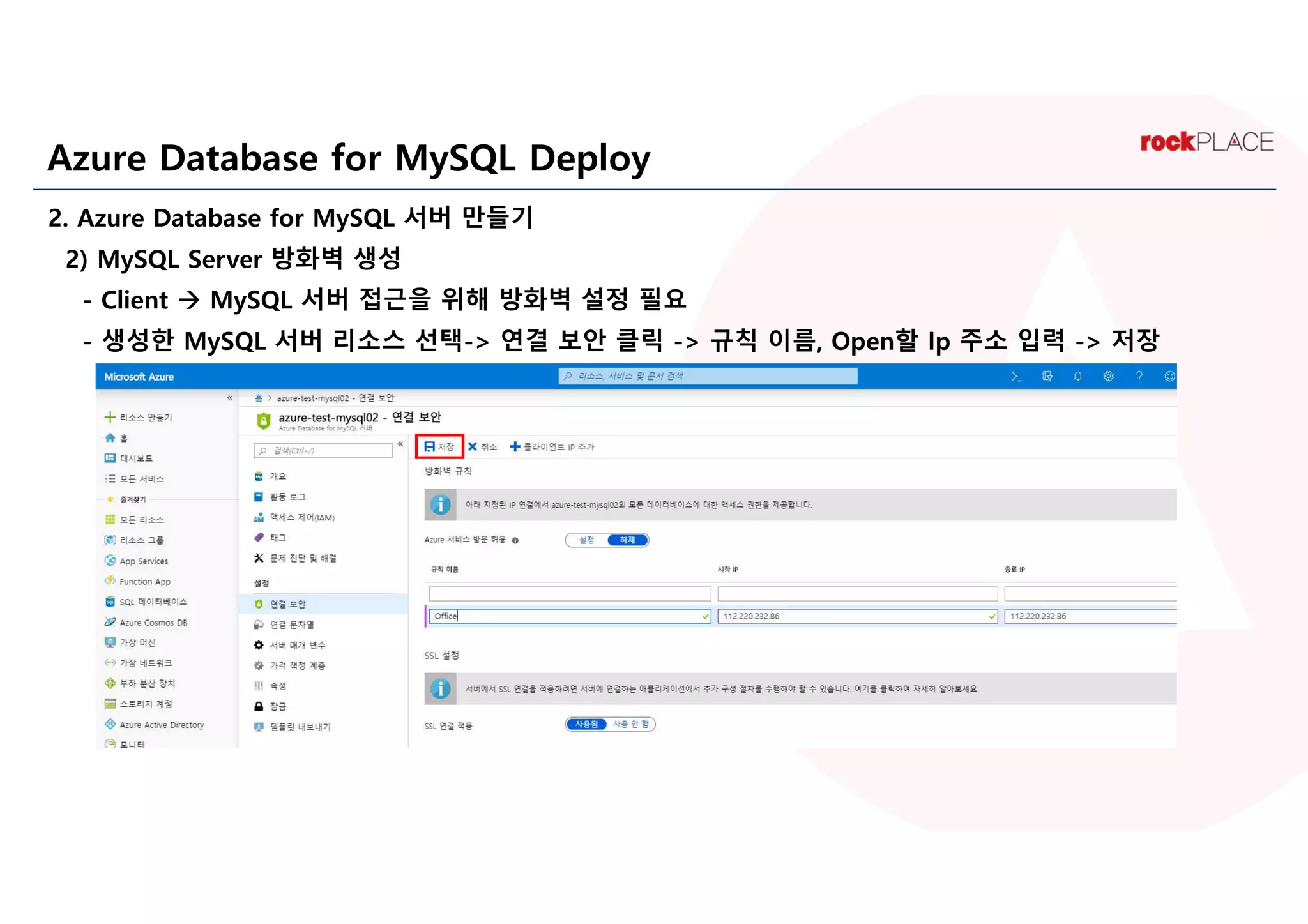The height and width of the screenshot is (924, 1308).
Task: Open Diagnose and solve problems (문제 진단 및 해결)
Action: 295,558
